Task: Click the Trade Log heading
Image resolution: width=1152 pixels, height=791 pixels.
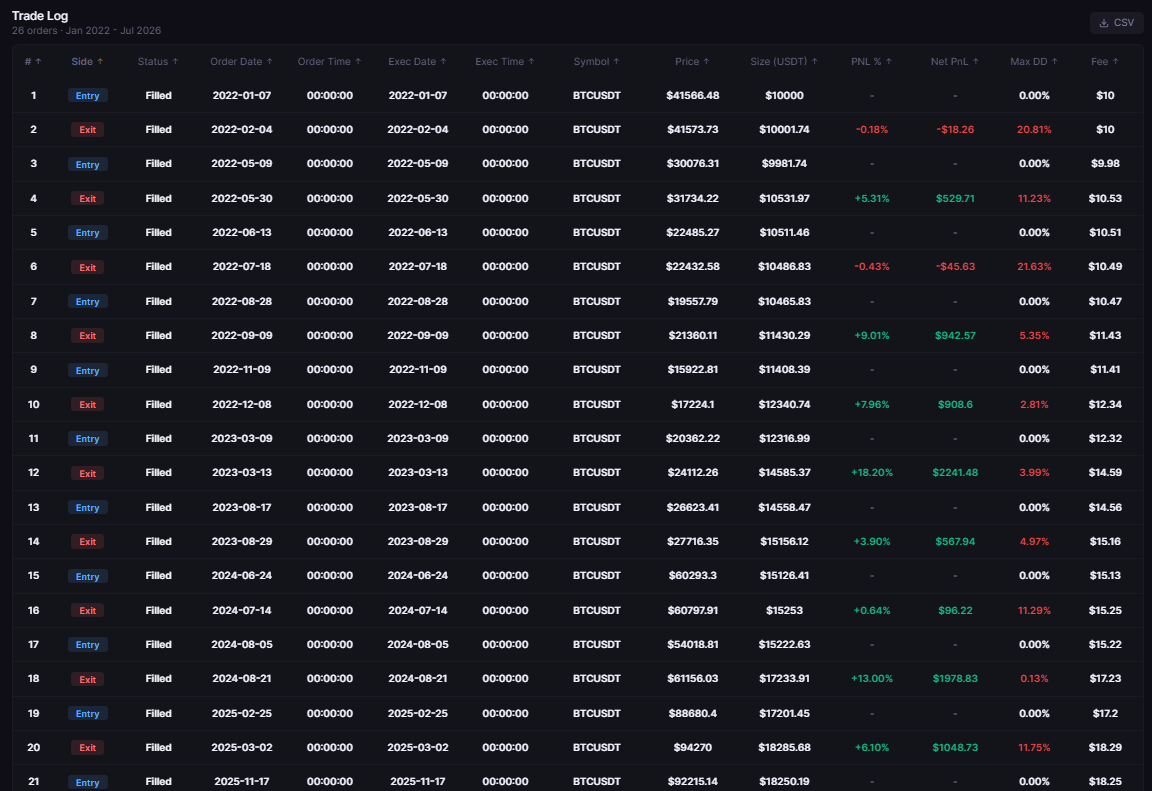Action: [x=40, y=15]
